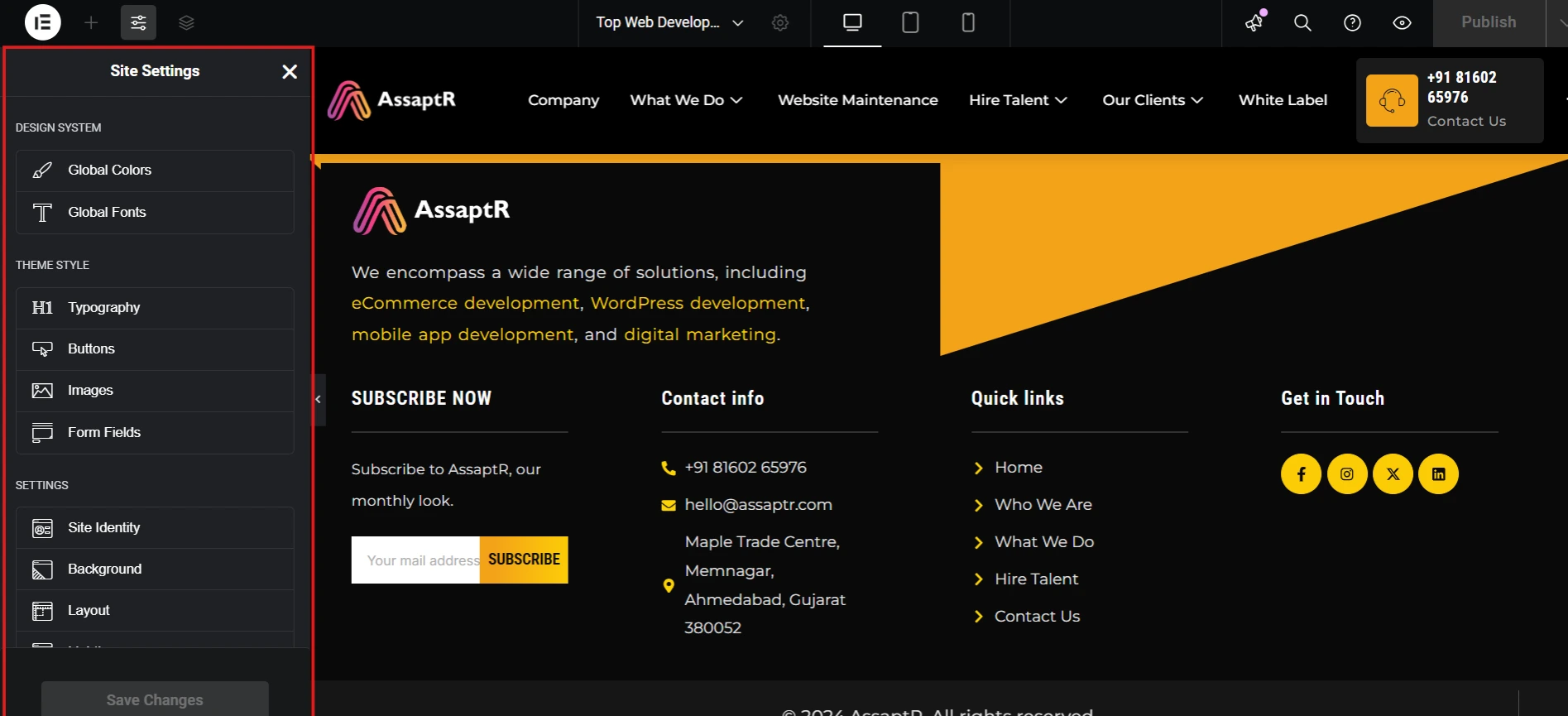
Task: Open White Label nav link
Action: click(1283, 100)
